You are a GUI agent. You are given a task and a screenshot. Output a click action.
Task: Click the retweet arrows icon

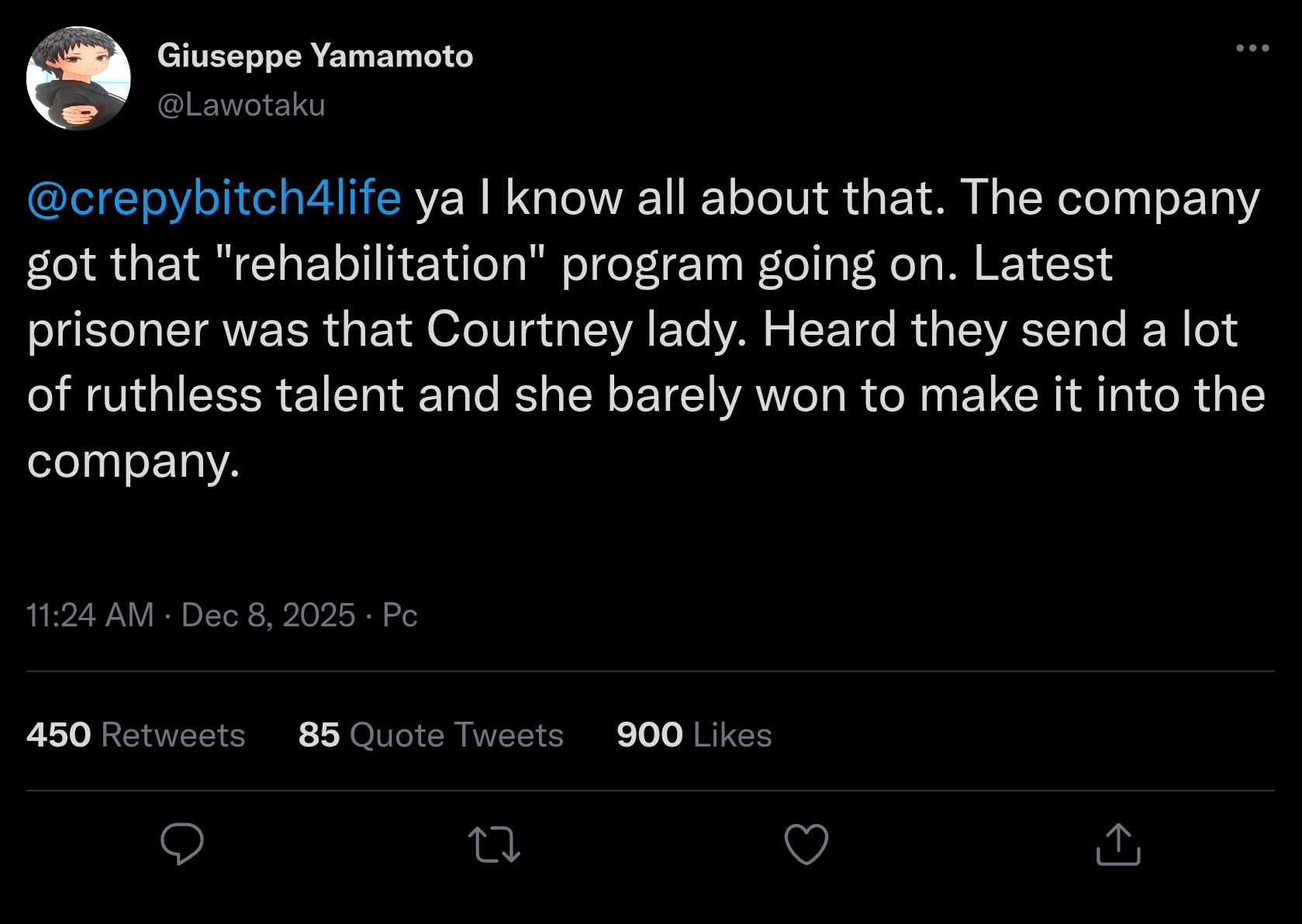pyautogui.click(x=494, y=844)
